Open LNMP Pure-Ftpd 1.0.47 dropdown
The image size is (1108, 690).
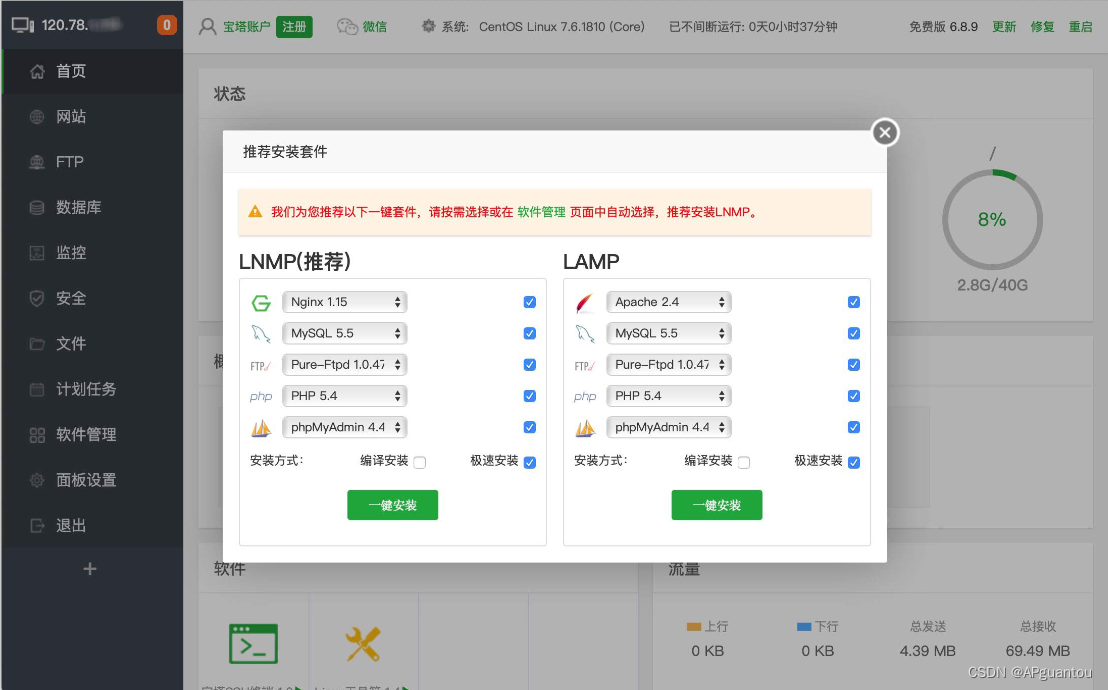[x=345, y=365]
